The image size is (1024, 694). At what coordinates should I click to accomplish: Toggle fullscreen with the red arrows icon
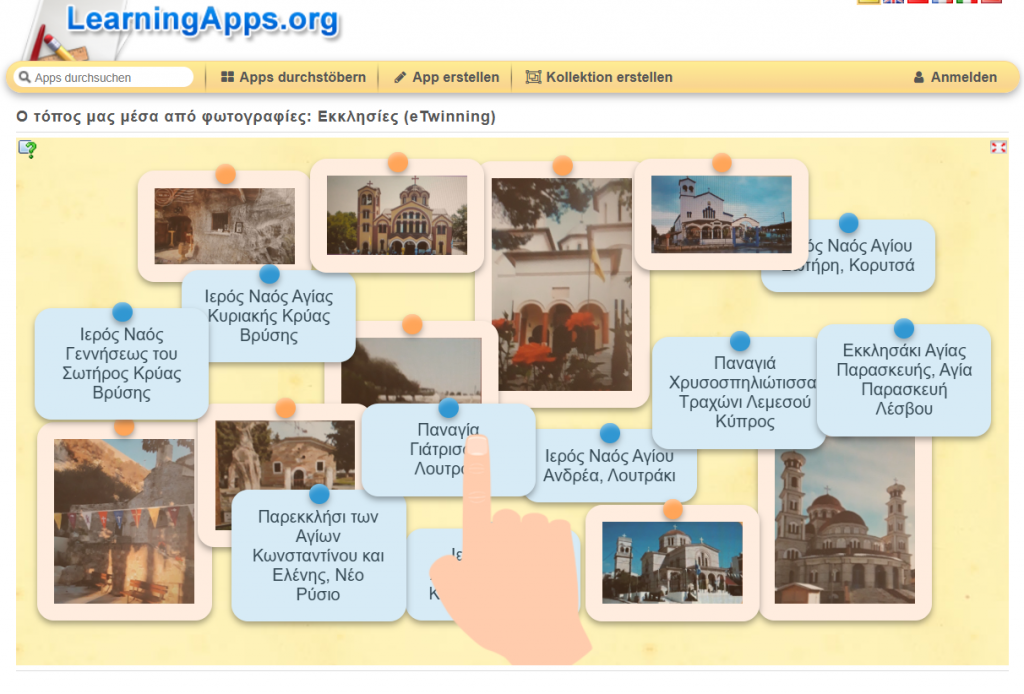click(x=997, y=147)
